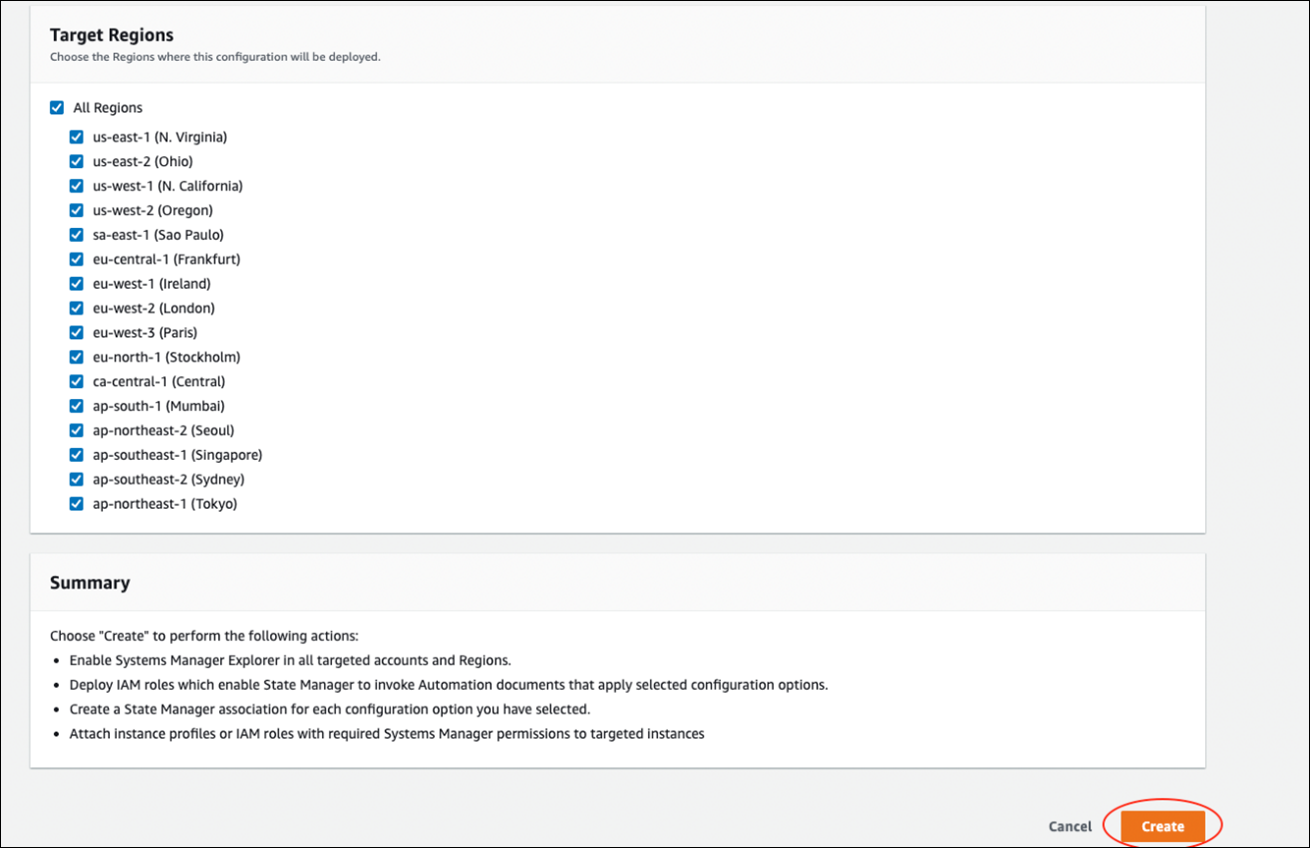Deselect sa-east-1 (Sao Paulo) region
1310x848 pixels.
pyautogui.click(x=76, y=235)
